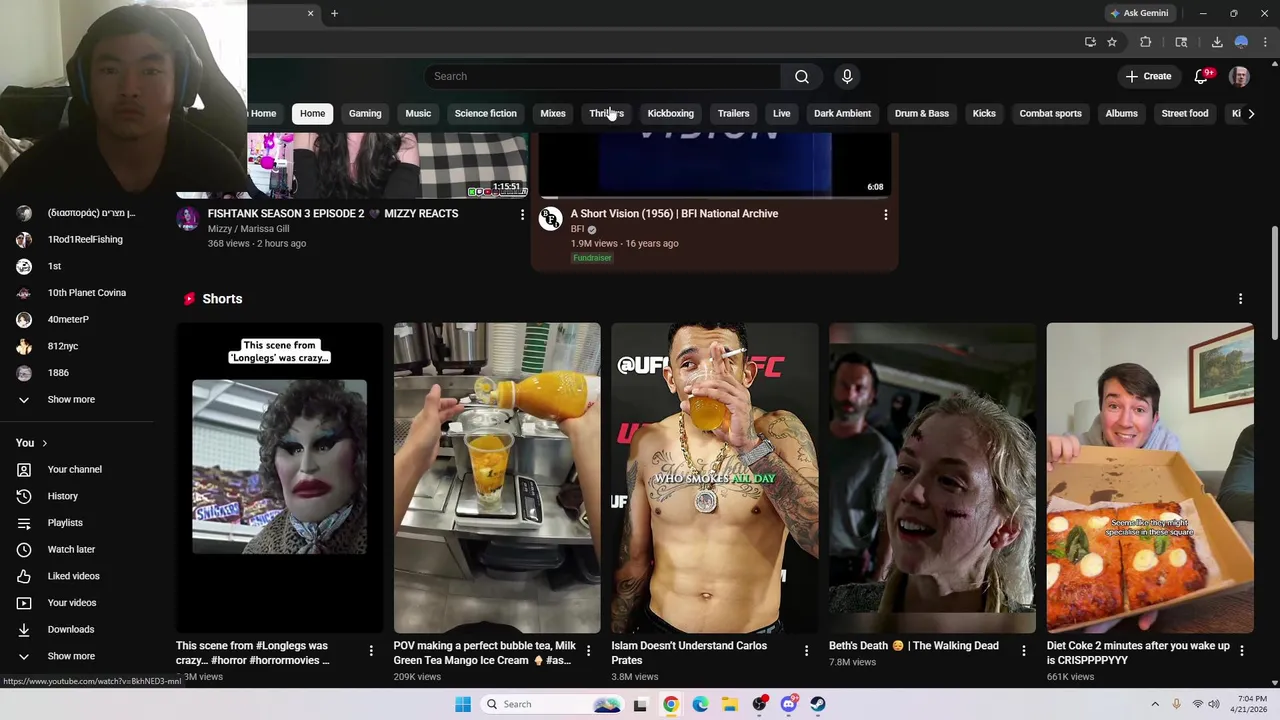Viewport: 1280px width, 720px height.
Task: Open the Shorts section options menu
Action: coord(1240,299)
